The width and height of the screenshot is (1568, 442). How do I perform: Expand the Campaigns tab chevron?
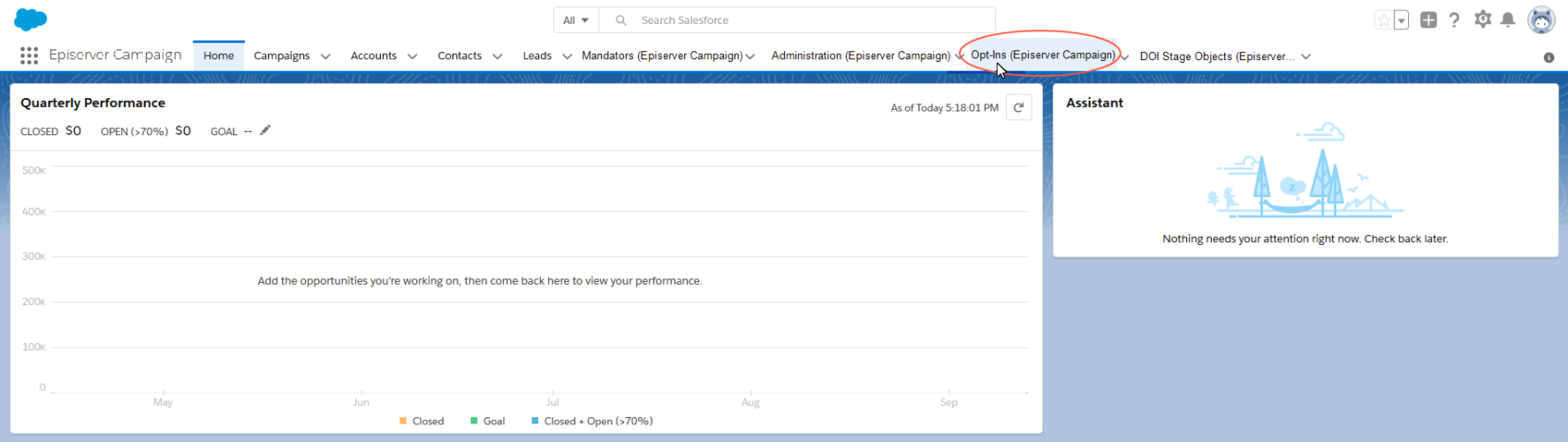[x=325, y=57]
